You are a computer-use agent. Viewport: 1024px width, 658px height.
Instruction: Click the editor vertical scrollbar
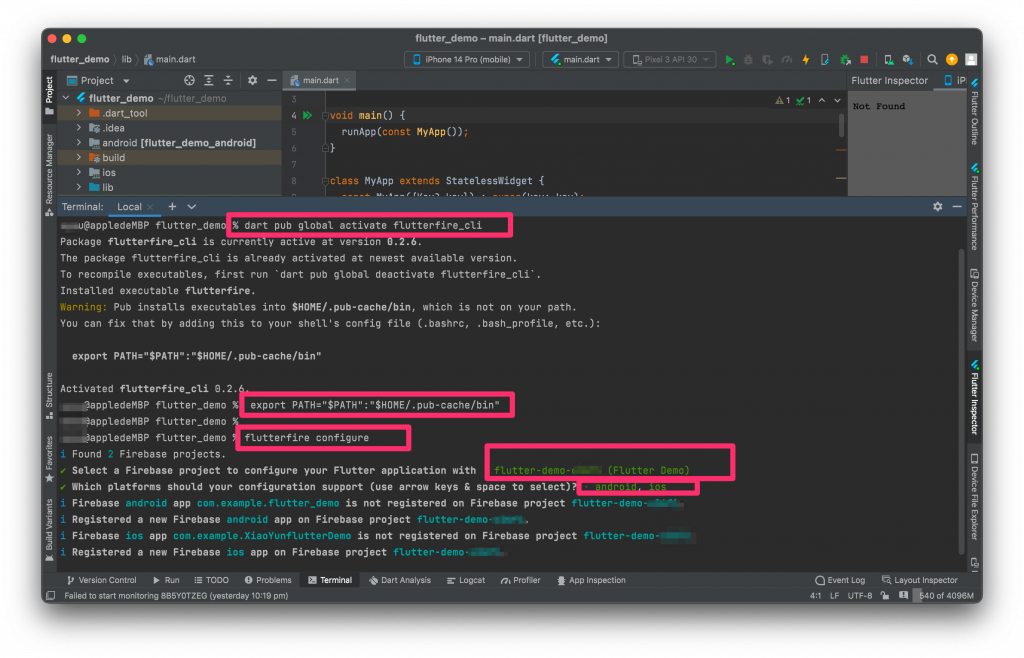[x=841, y=124]
